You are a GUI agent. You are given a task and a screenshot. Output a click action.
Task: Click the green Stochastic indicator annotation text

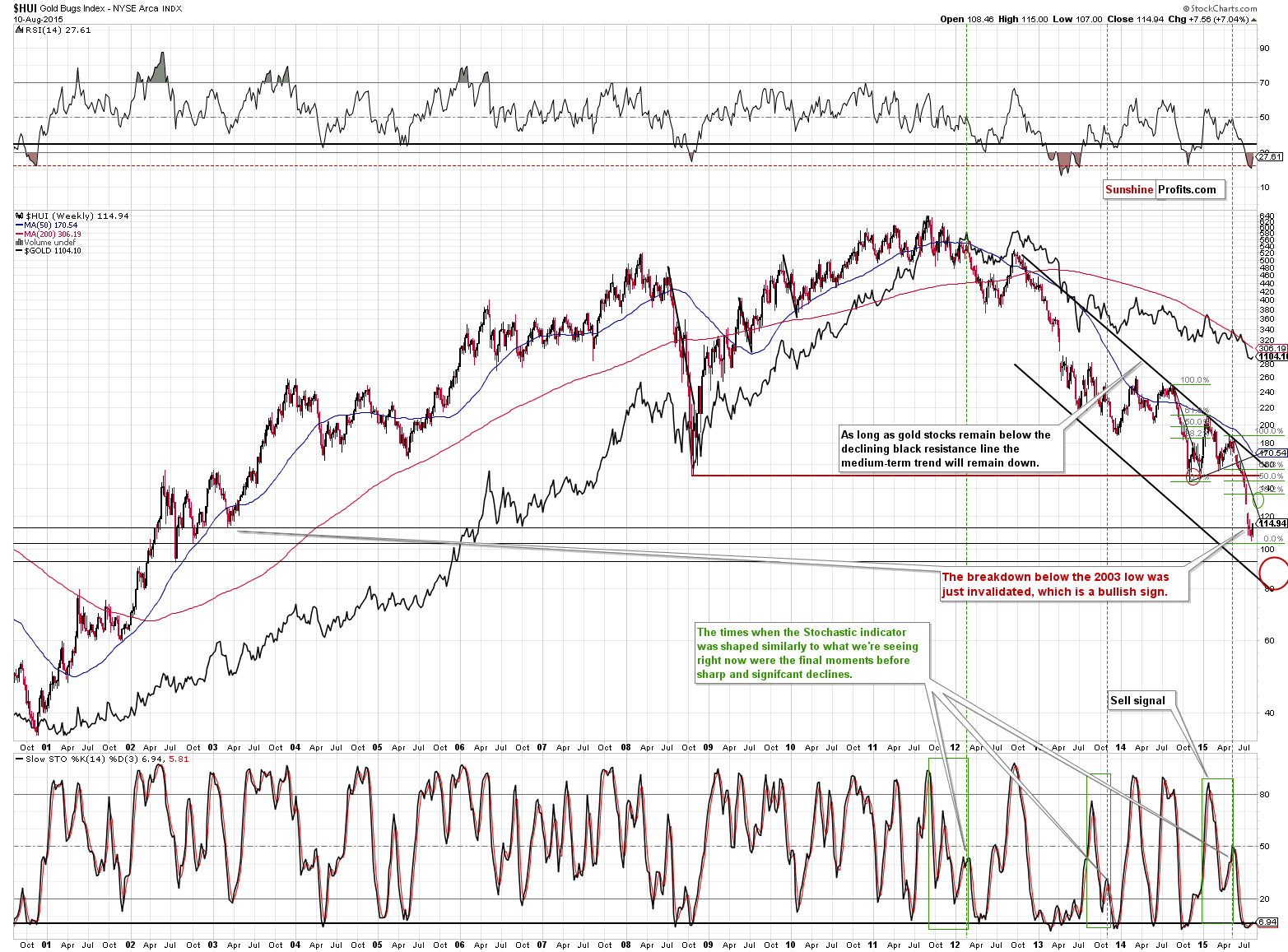click(812, 653)
